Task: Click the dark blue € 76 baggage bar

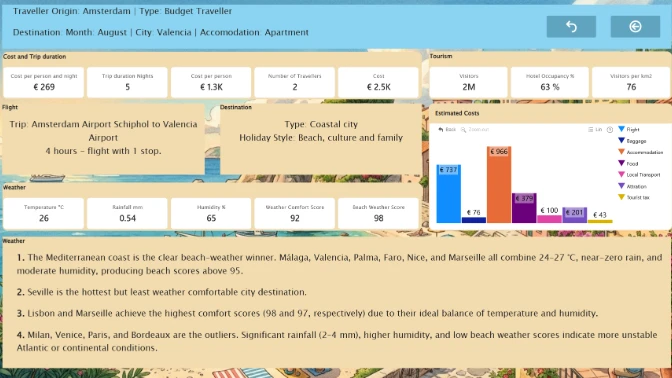Action: click(x=474, y=220)
